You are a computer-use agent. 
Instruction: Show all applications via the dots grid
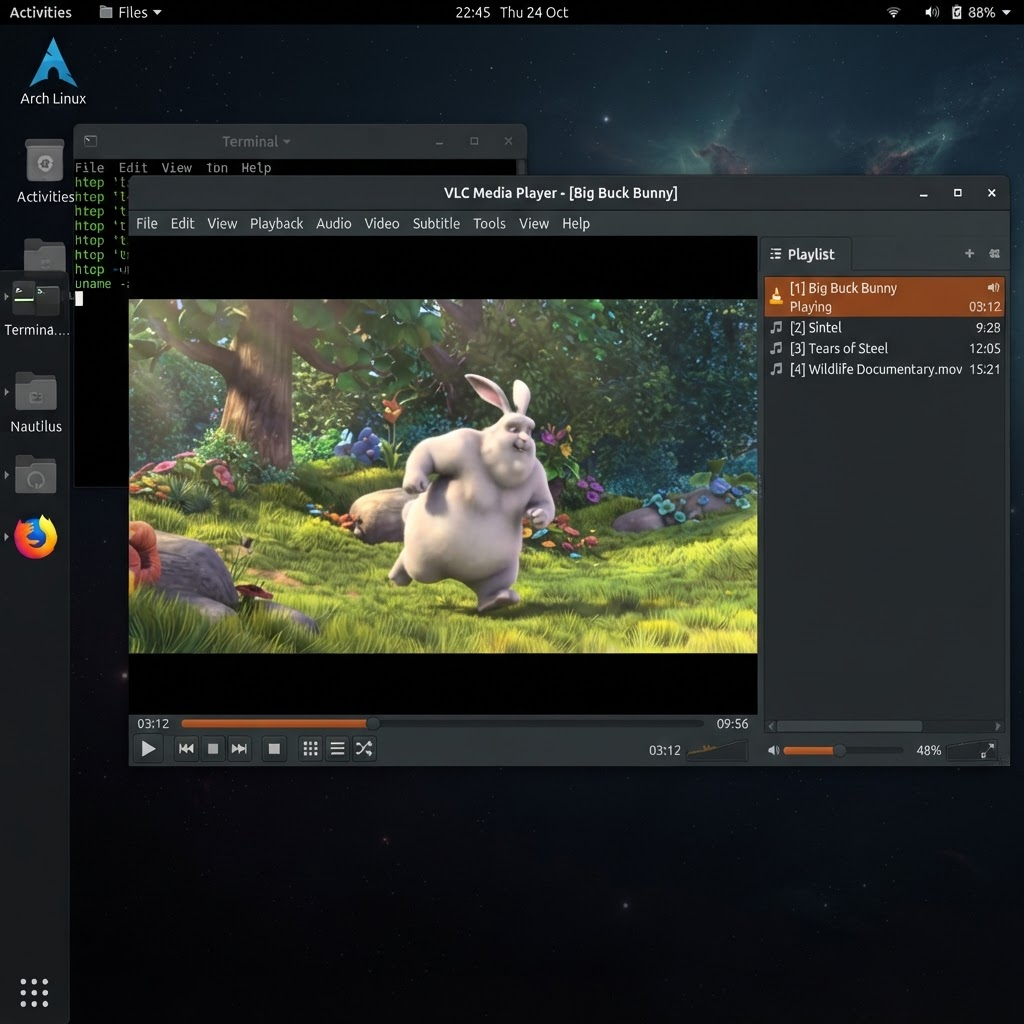34,993
